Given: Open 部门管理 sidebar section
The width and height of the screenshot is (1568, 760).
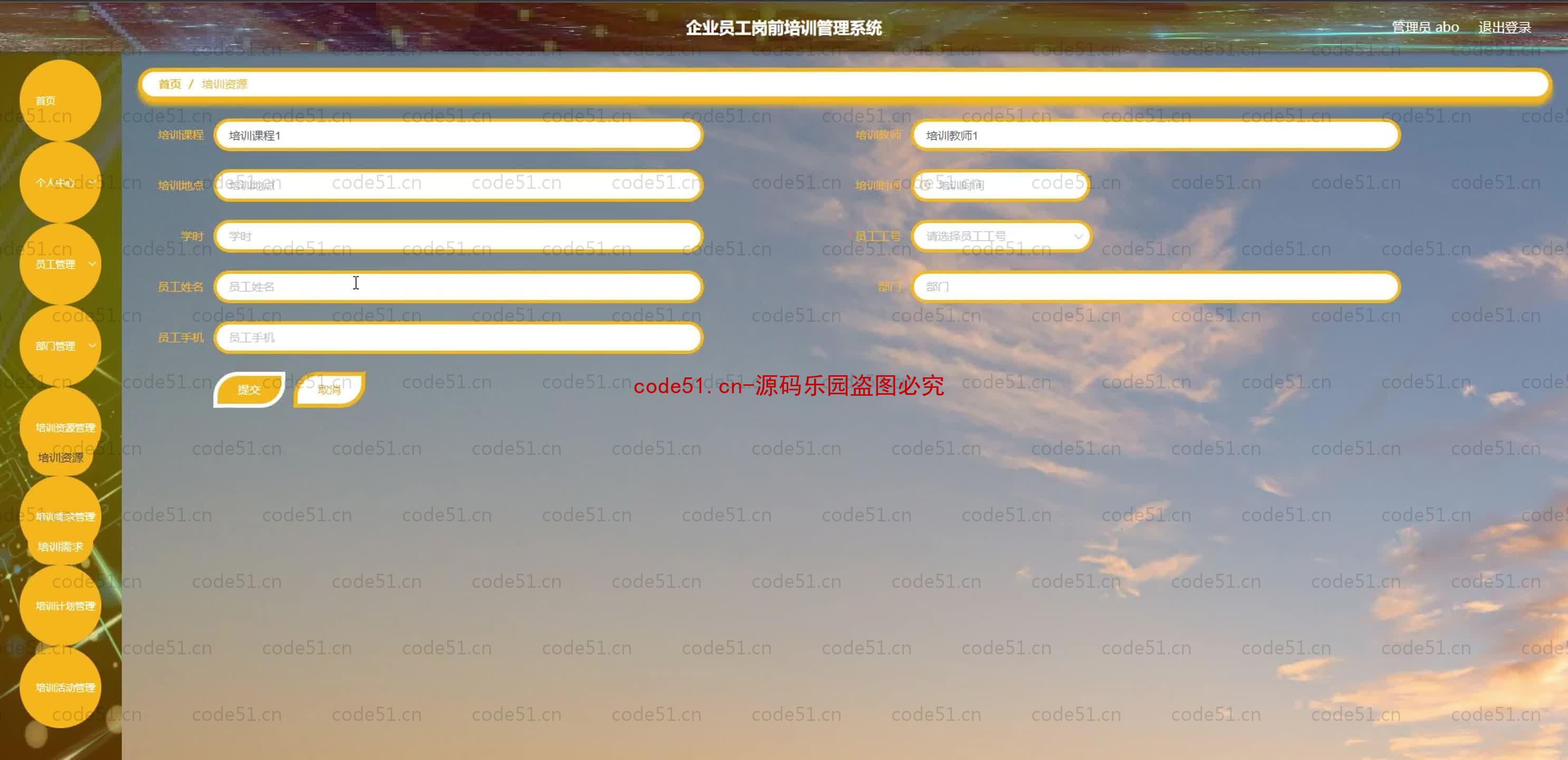Looking at the screenshot, I should tap(59, 346).
